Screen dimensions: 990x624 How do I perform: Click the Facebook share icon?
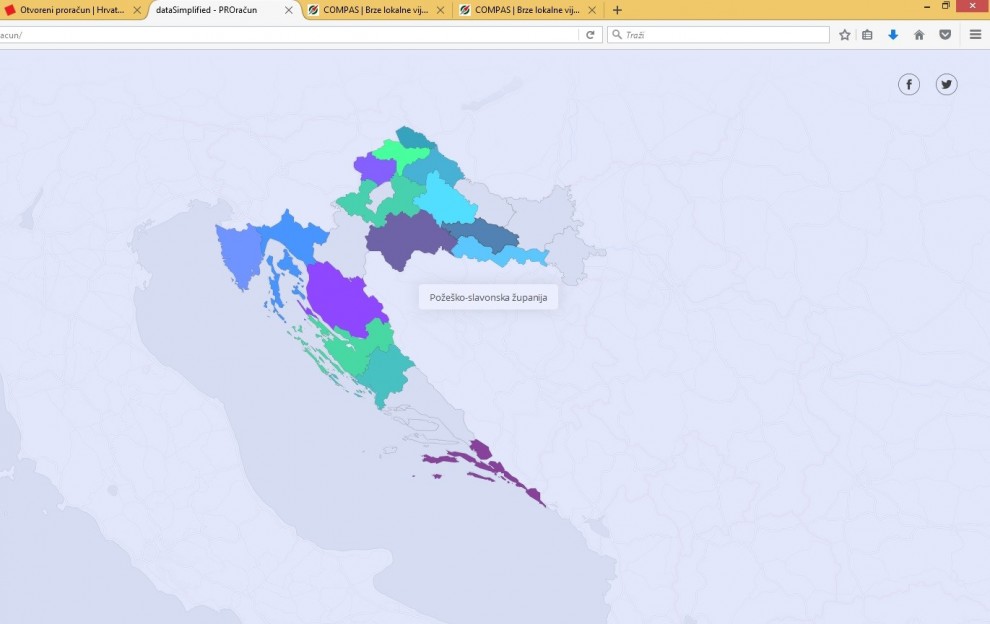pos(908,85)
